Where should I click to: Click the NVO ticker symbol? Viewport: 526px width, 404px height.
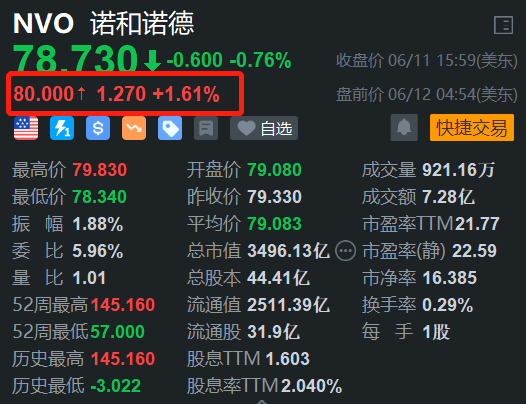tap(43, 23)
